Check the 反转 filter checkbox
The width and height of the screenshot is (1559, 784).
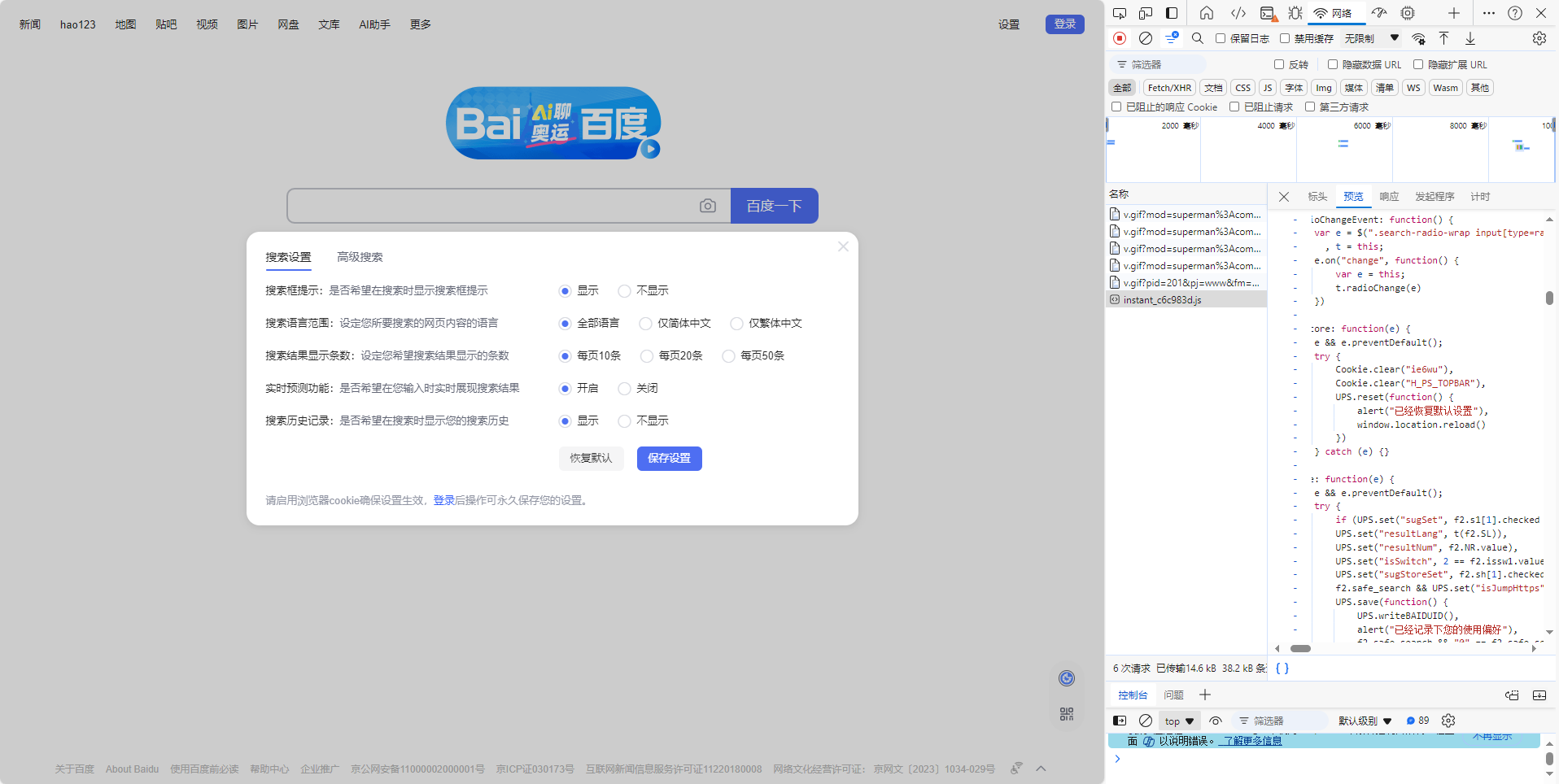click(1279, 64)
